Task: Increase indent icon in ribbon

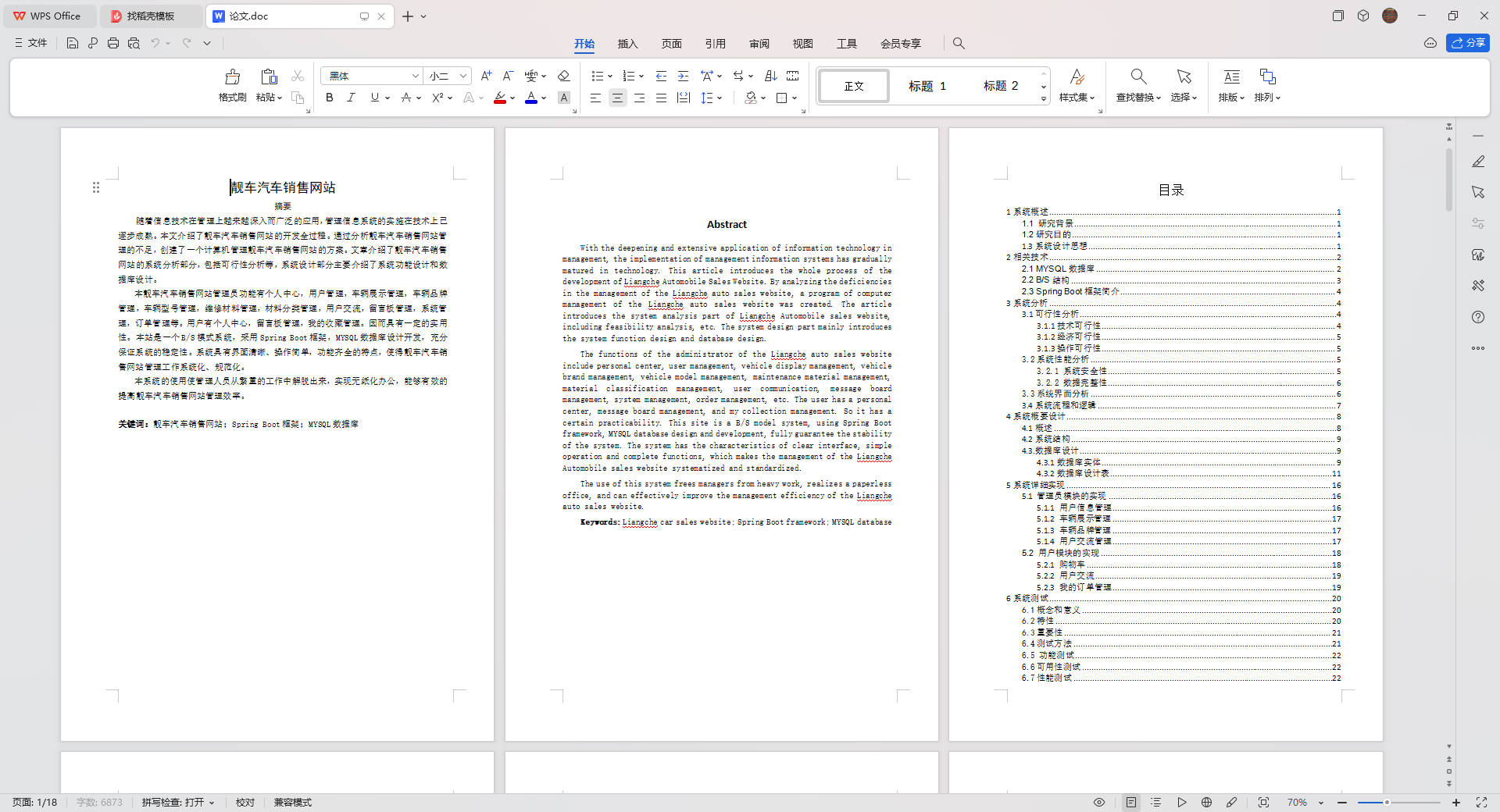Action: click(683, 76)
